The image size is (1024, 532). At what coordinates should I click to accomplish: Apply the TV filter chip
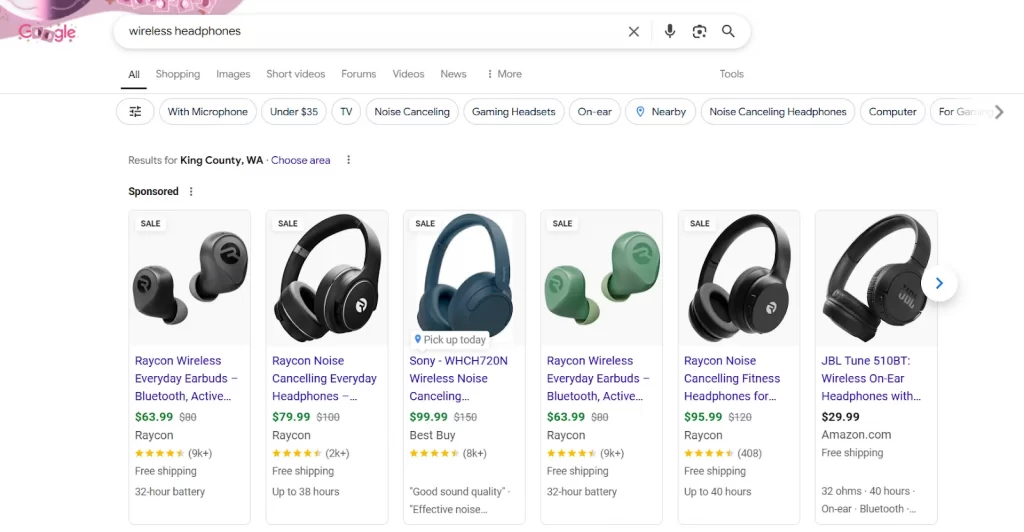tap(346, 112)
